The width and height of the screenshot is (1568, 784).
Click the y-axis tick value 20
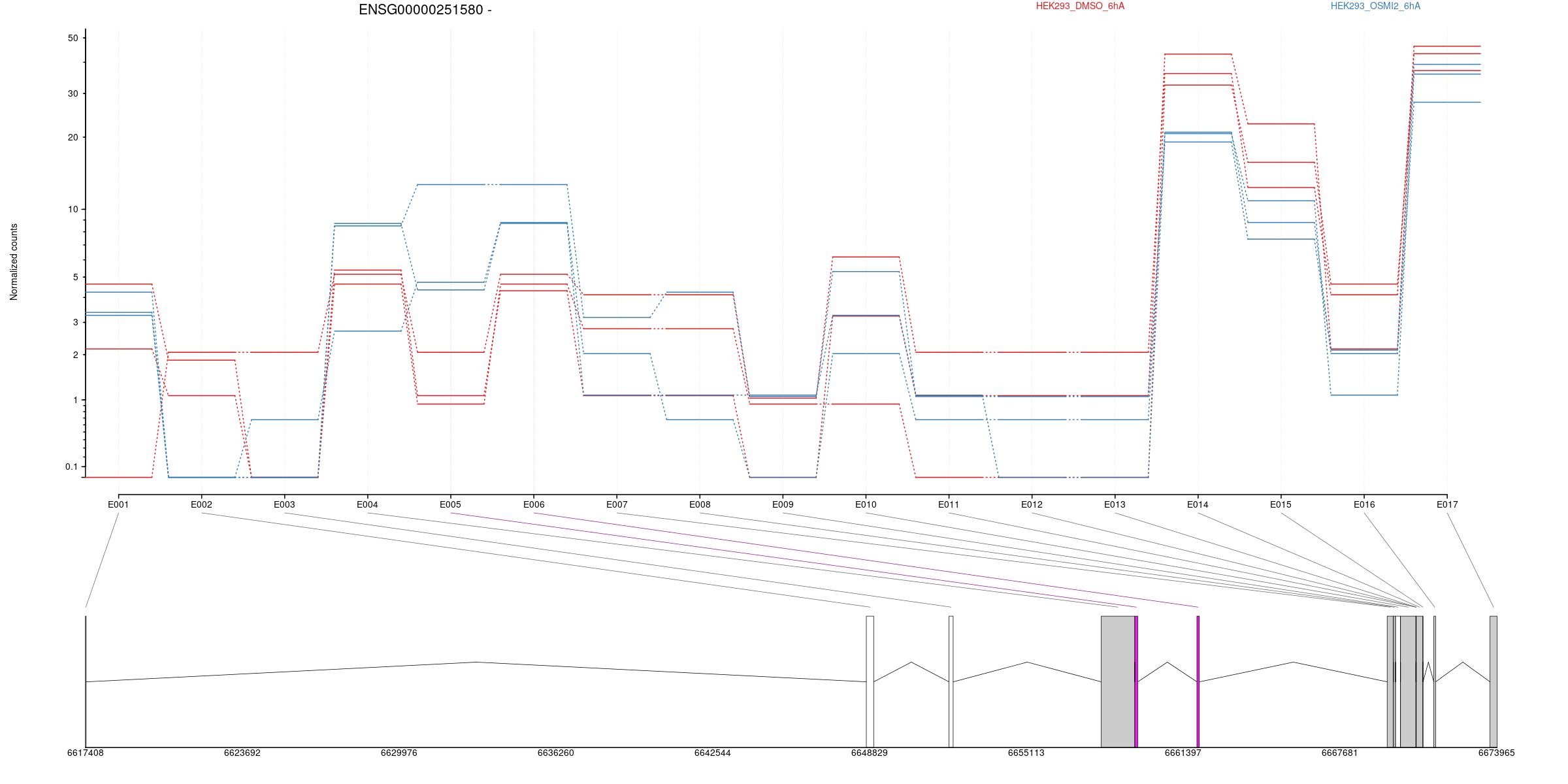(73, 137)
